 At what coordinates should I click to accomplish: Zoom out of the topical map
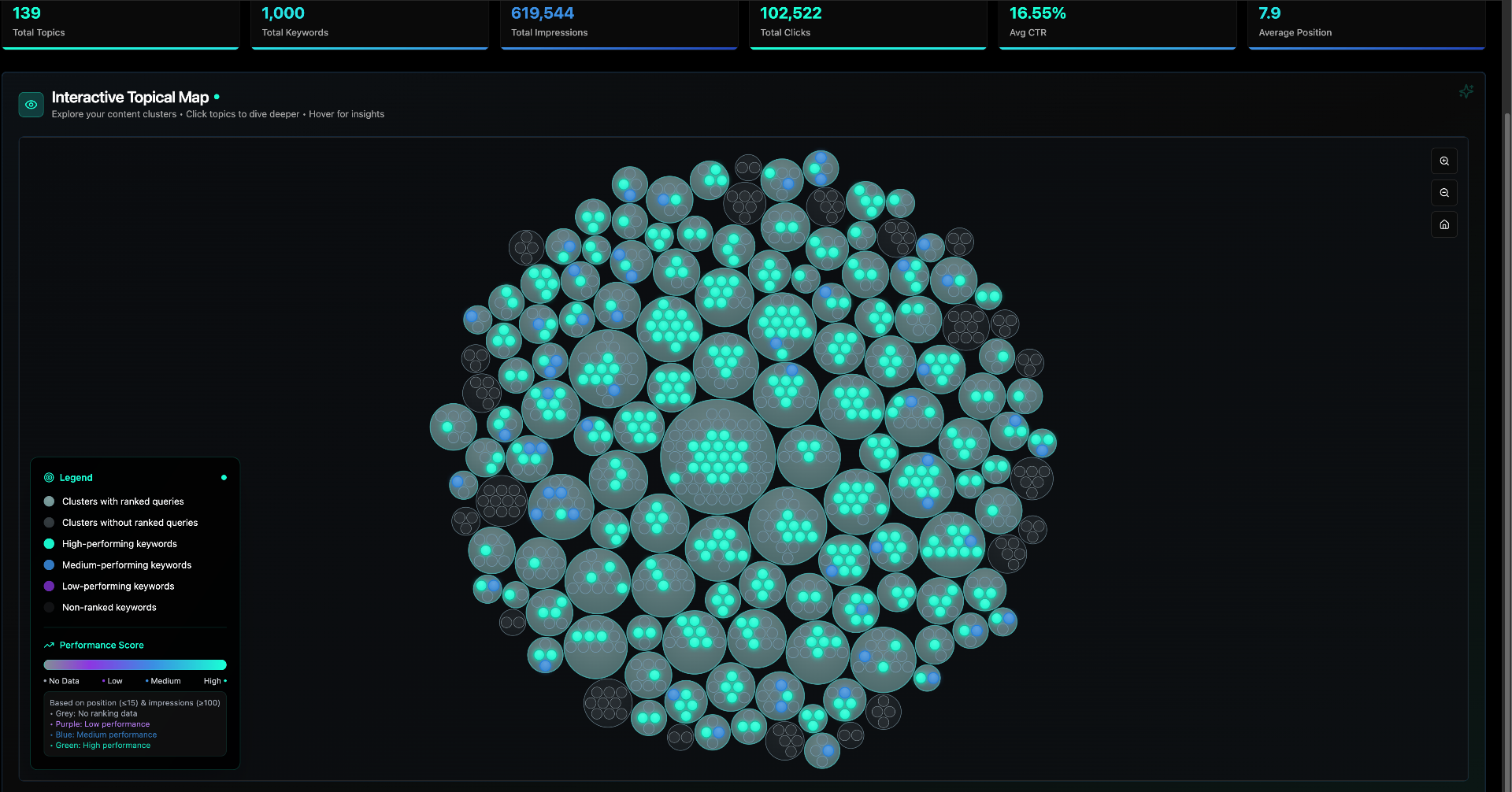pos(1443,193)
